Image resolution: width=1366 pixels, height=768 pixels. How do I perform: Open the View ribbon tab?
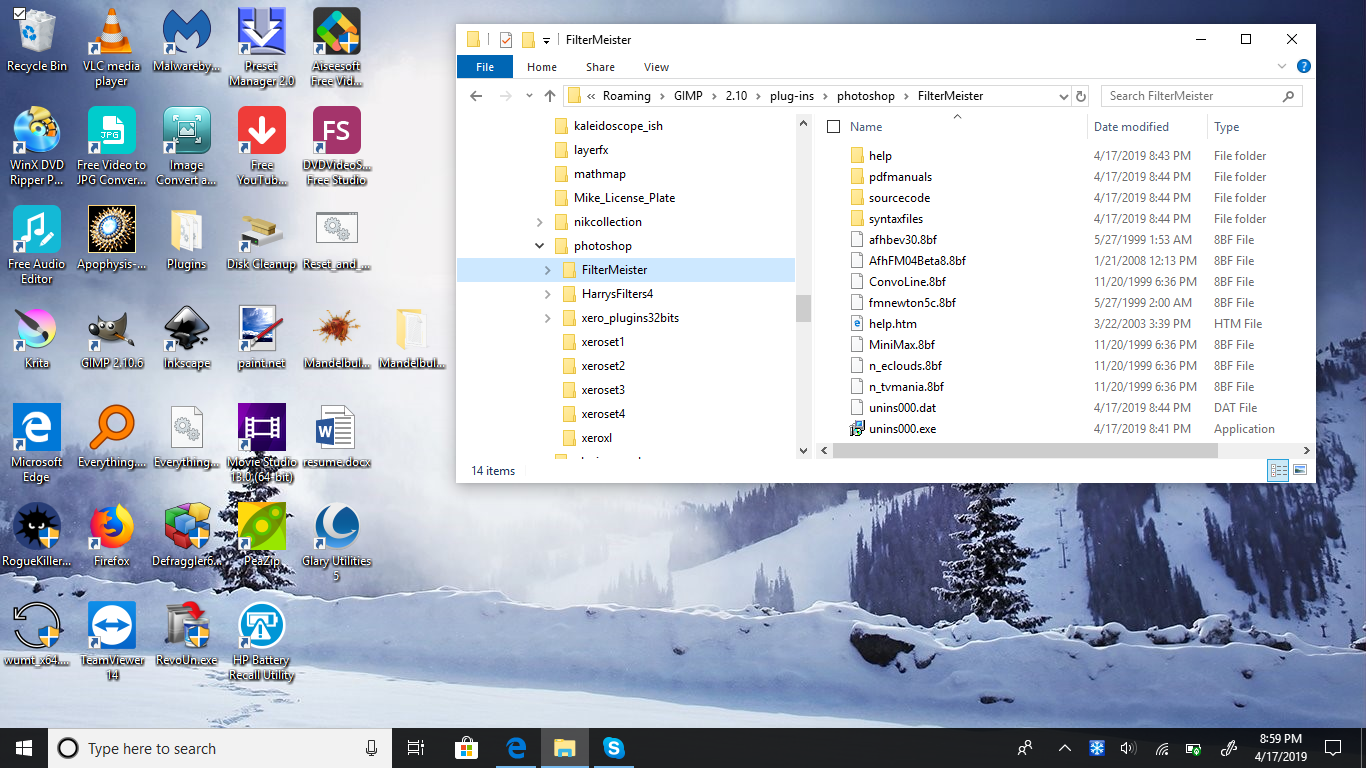pos(656,67)
